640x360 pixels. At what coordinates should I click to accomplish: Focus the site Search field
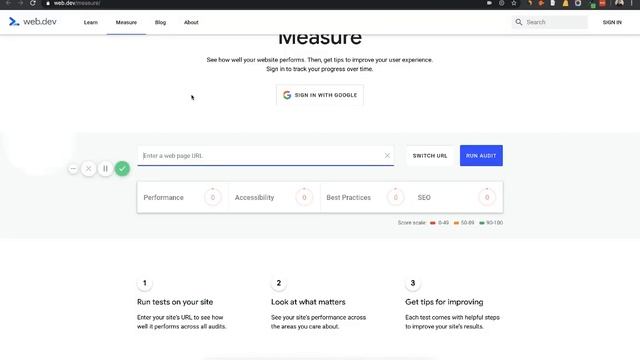[x=549, y=22]
